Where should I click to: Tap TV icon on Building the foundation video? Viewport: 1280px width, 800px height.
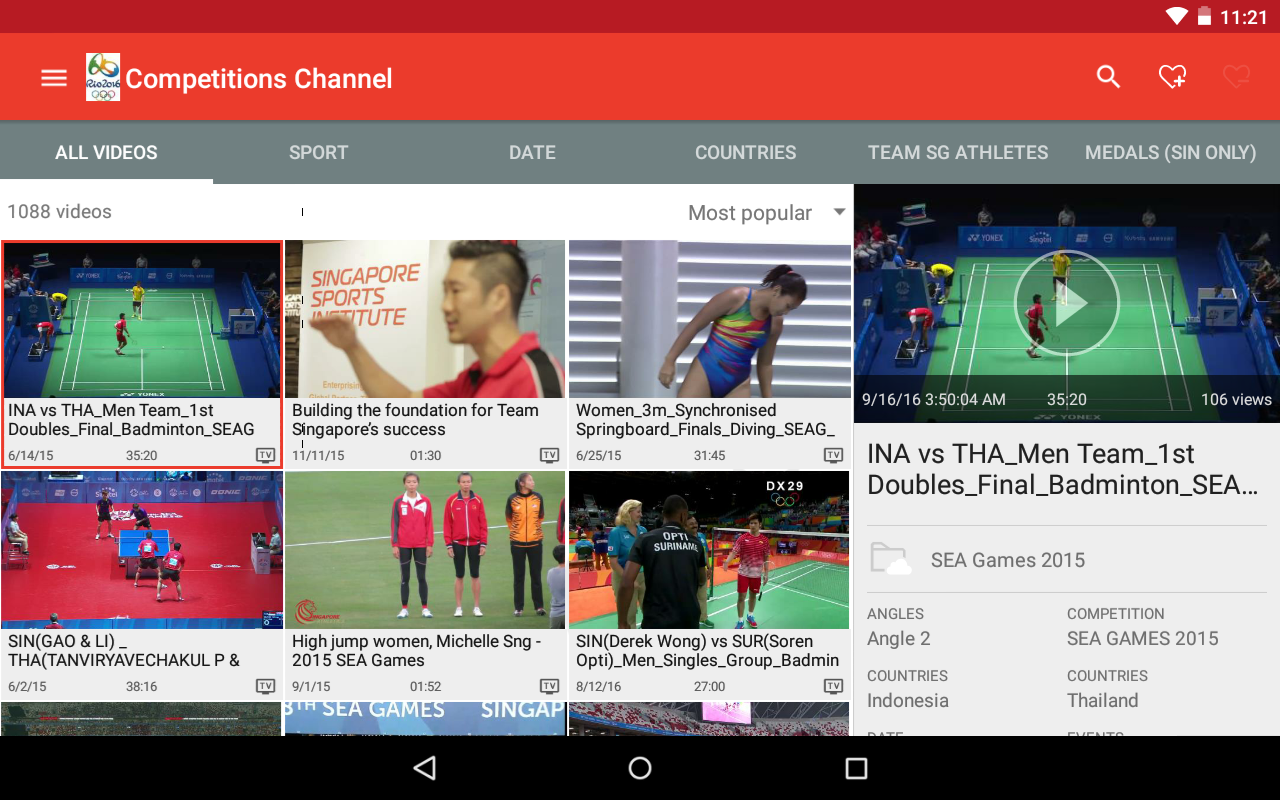(x=549, y=455)
